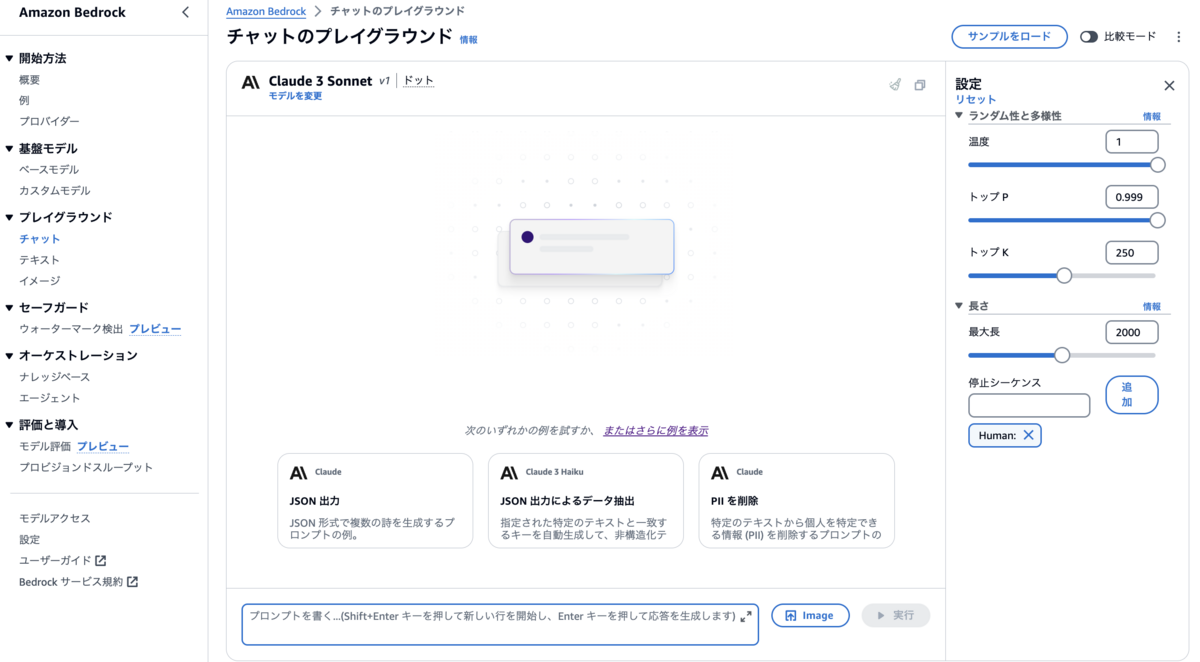Select イメージ playground in sidebar

[x=40, y=281]
